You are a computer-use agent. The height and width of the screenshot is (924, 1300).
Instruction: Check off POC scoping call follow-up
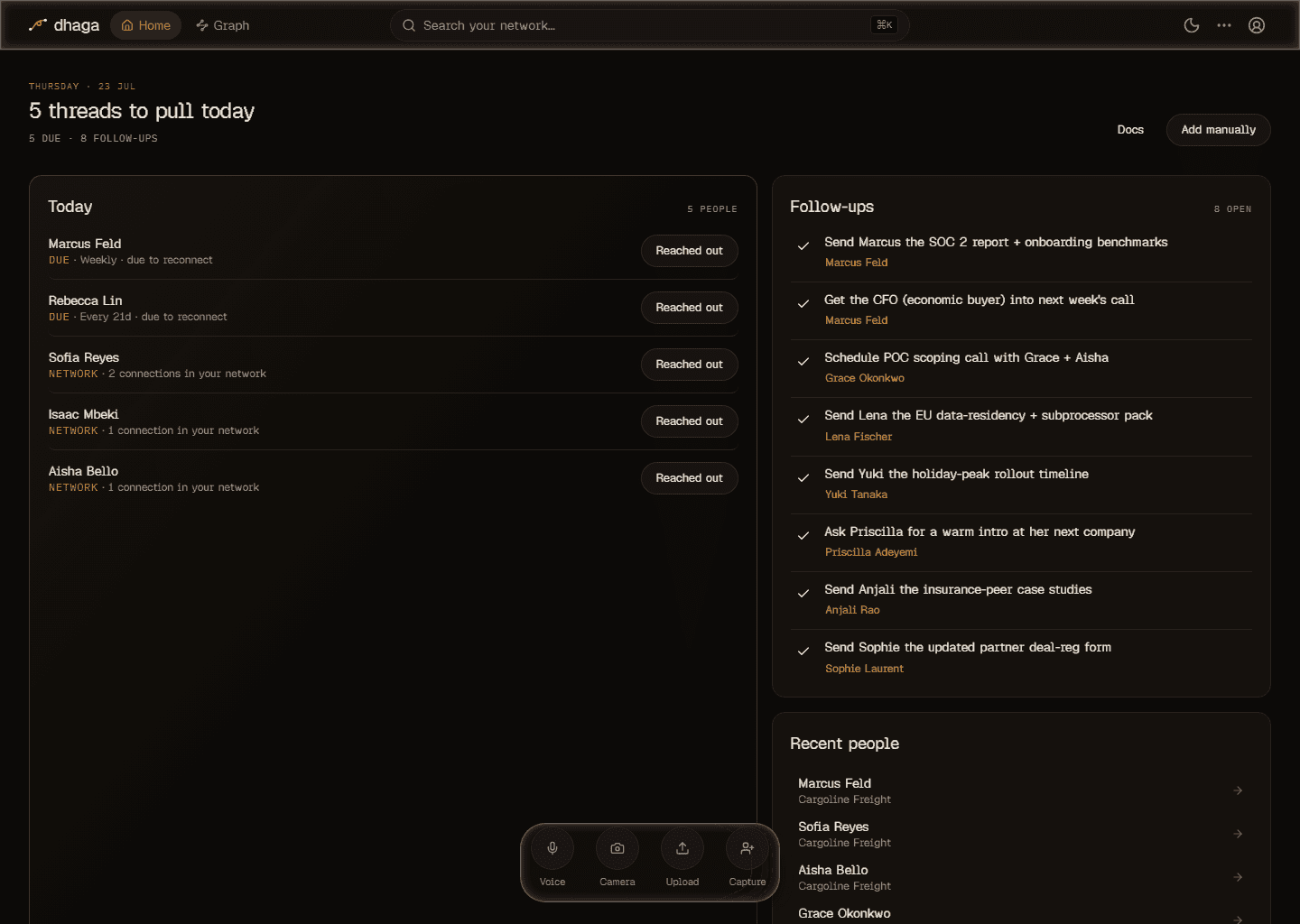pyautogui.click(x=803, y=361)
